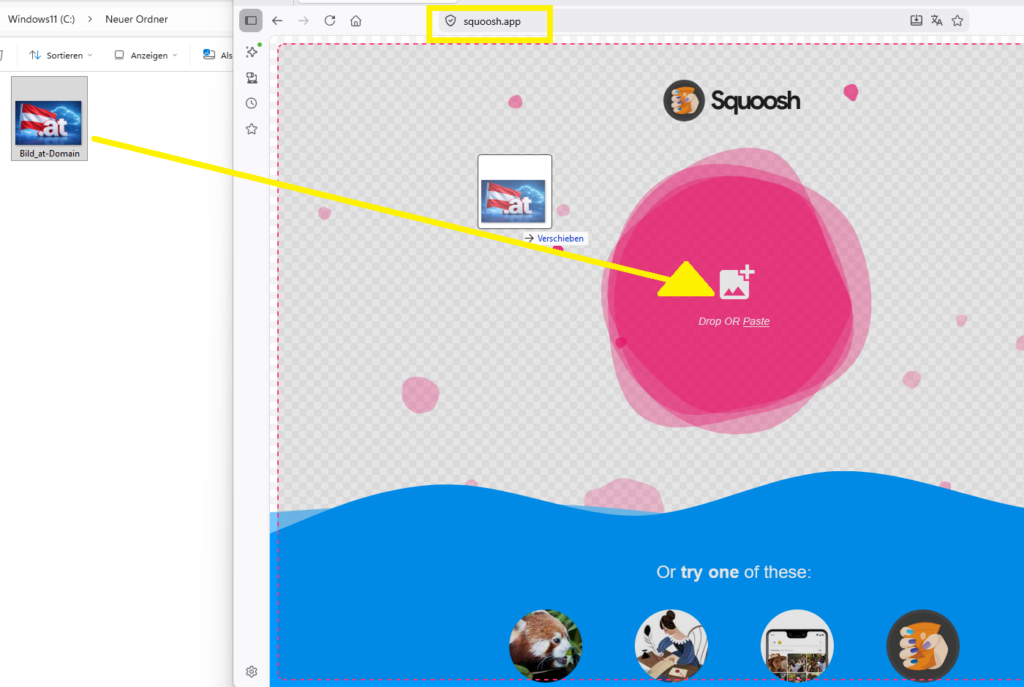Click the Als button in Explorer toolbar
The image size is (1024, 687).
point(217,56)
